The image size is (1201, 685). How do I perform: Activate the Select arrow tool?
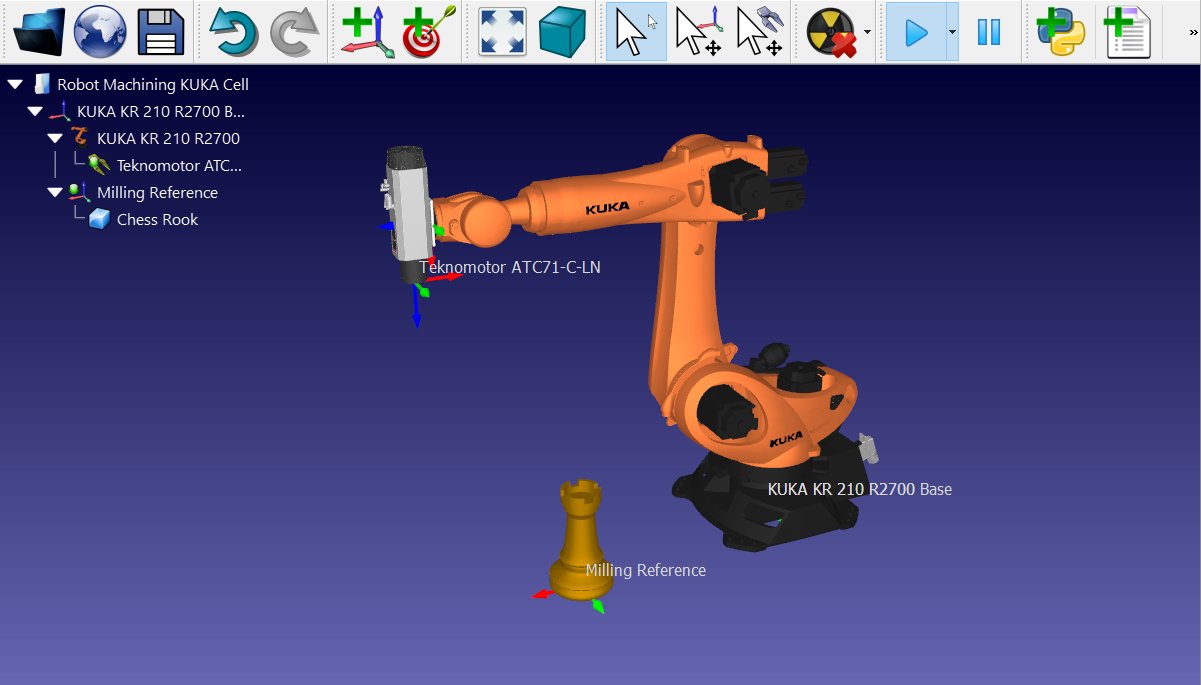coord(636,32)
